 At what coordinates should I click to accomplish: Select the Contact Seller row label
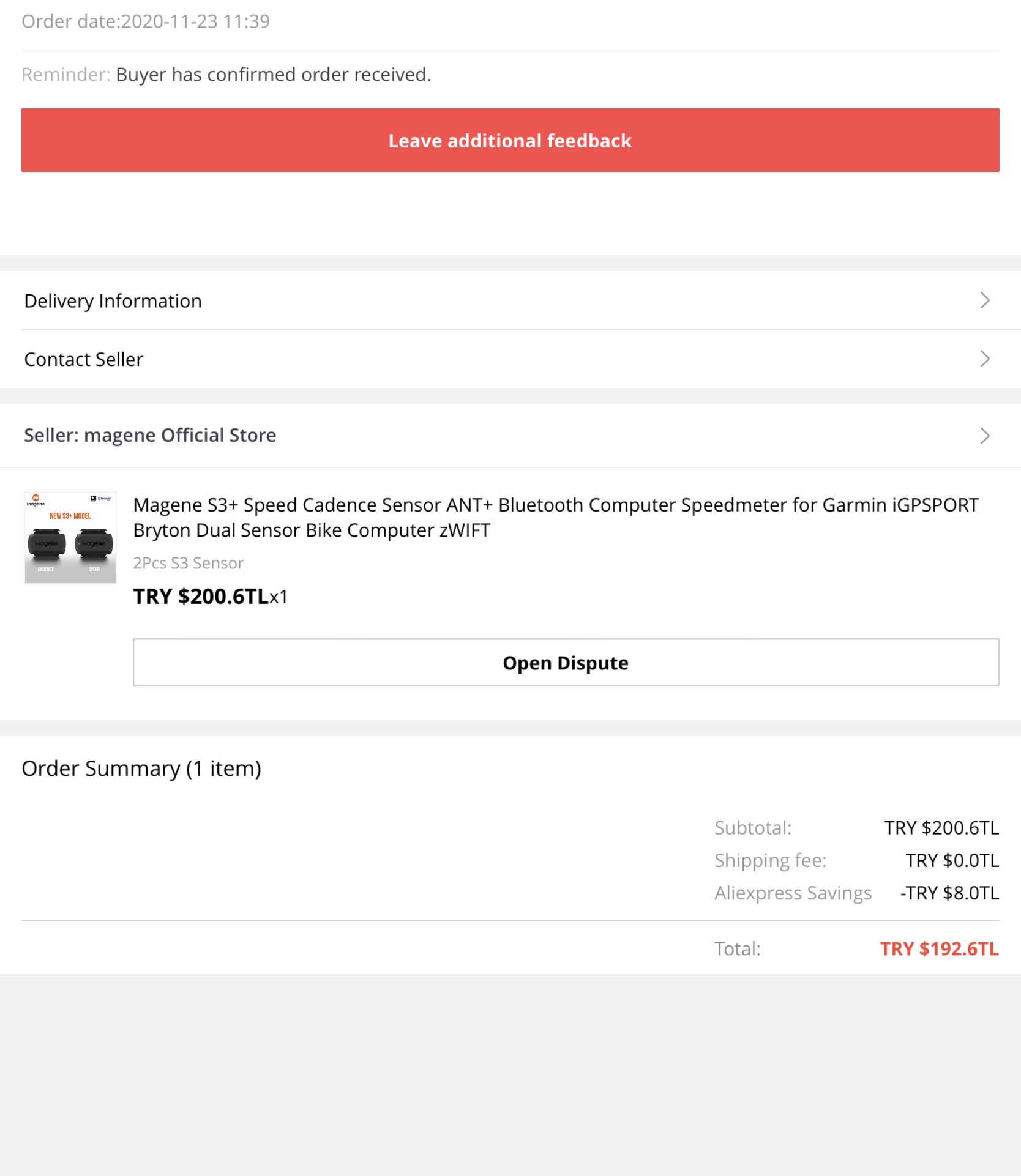click(x=84, y=359)
